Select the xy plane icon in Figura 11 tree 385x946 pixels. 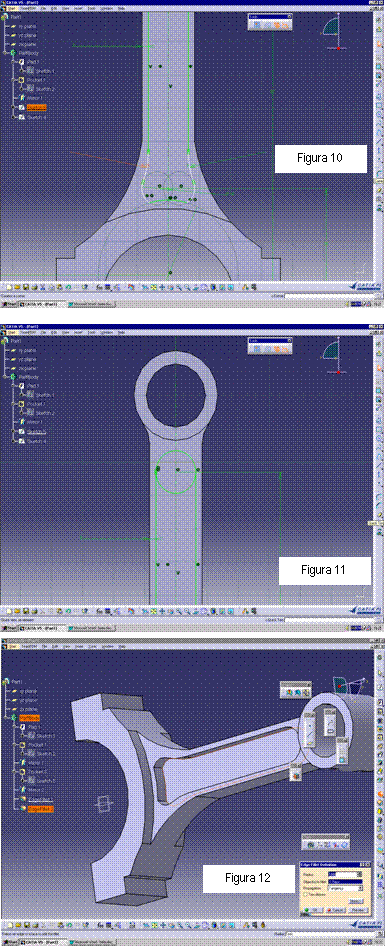point(13,351)
